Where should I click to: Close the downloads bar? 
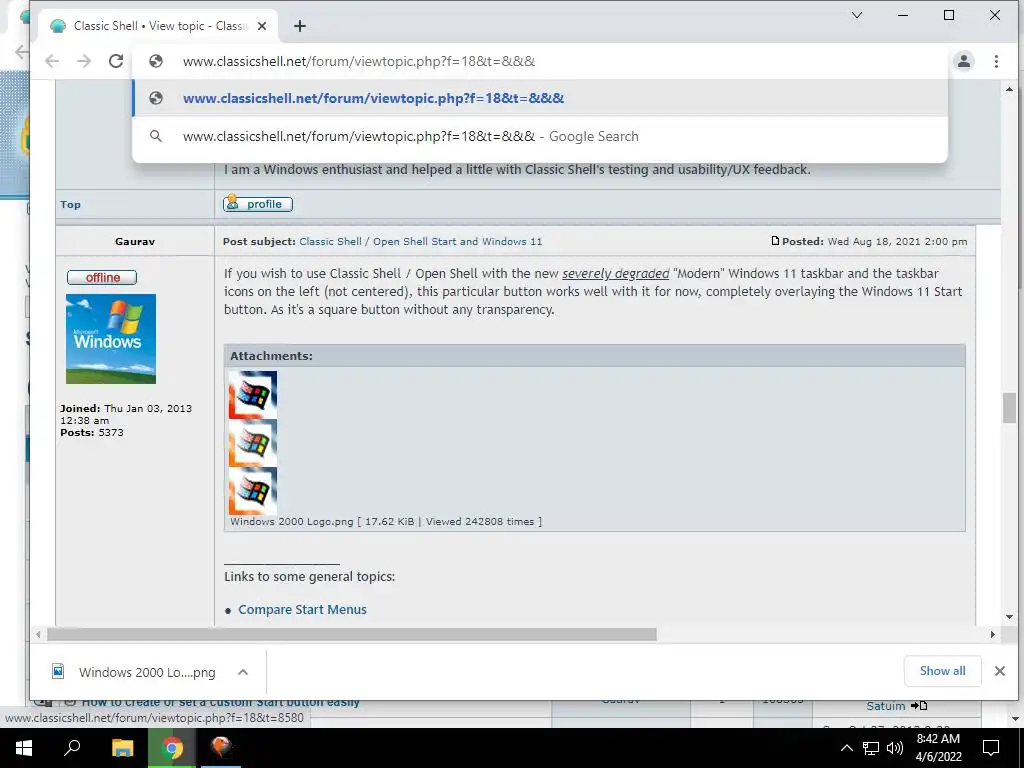[999, 671]
